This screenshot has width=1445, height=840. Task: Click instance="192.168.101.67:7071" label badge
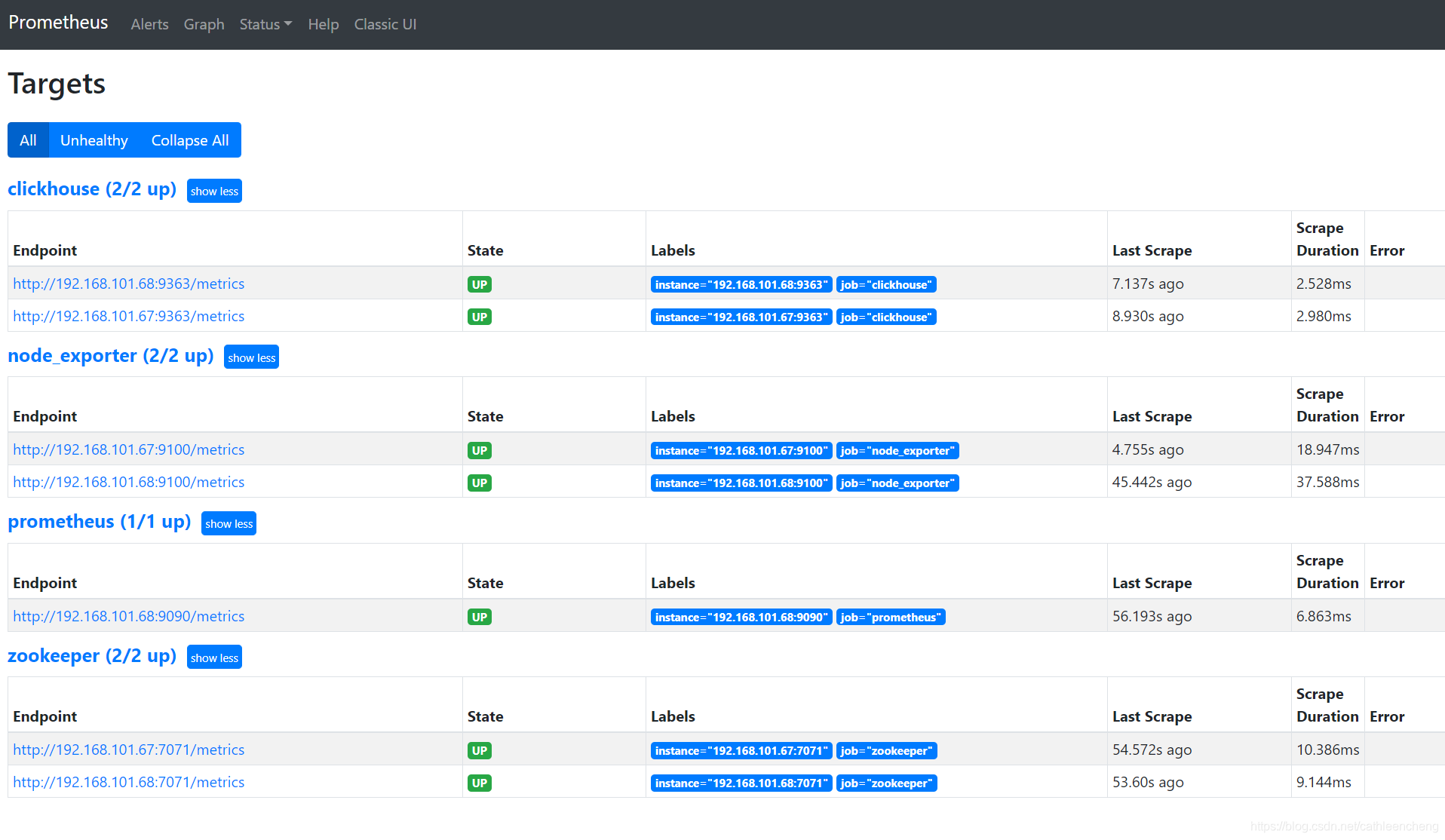(x=741, y=750)
